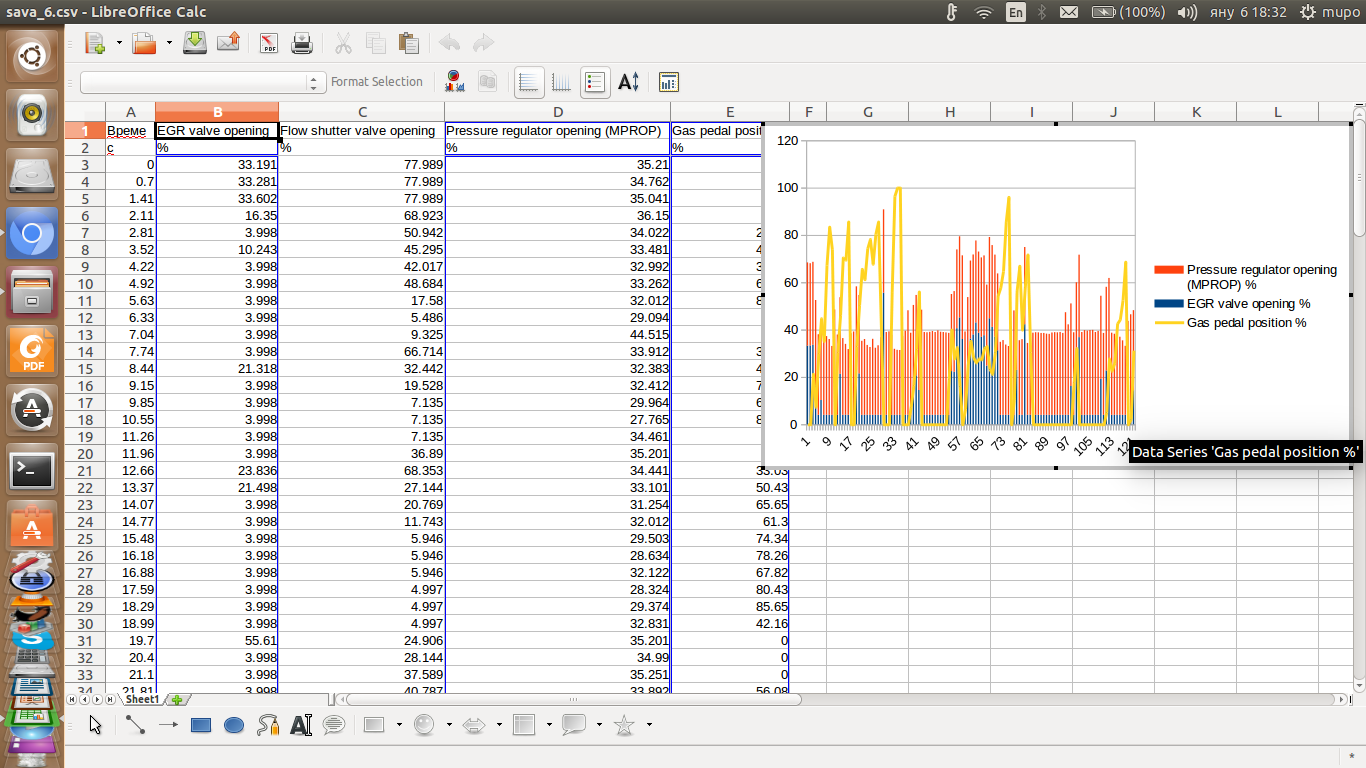The image size is (1366, 768).
Task: Toggle horizontal grids on the chart
Action: point(529,82)
